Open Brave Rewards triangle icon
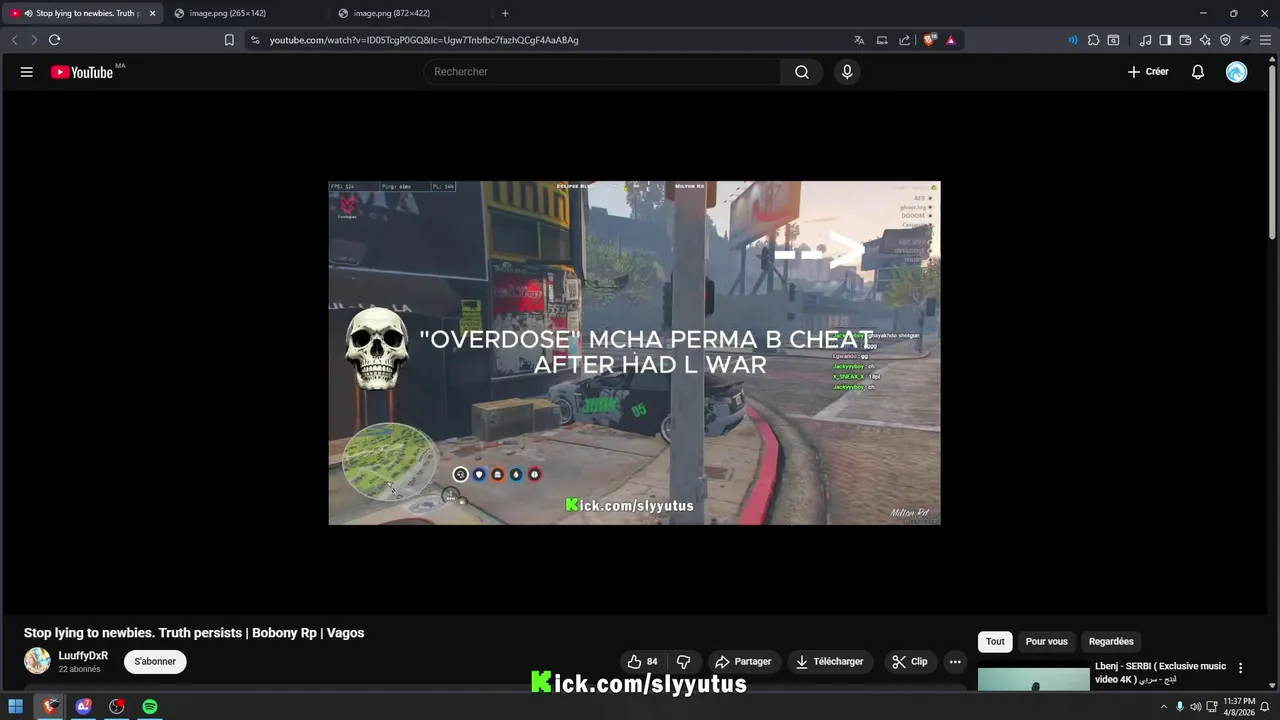Image resolution: width=1280 pixels, height=720 pixels. pos(951,40)
